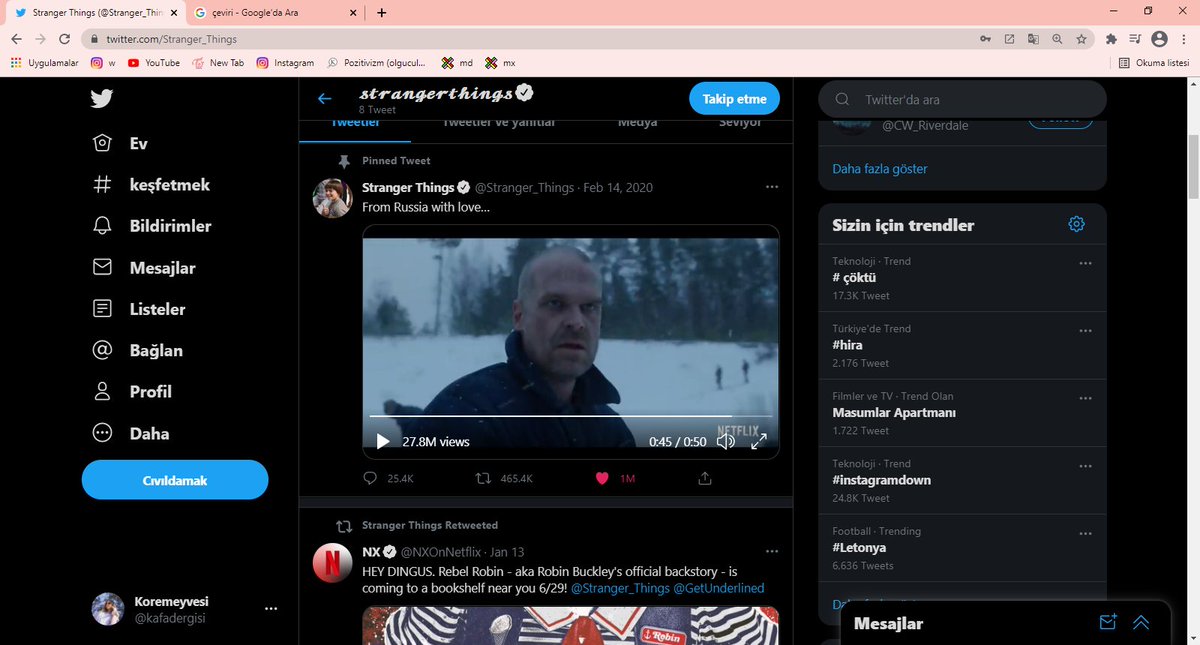1200x645 pixels.
Task: Open Chrome profile avatar
Action: tap(1159, 39)
